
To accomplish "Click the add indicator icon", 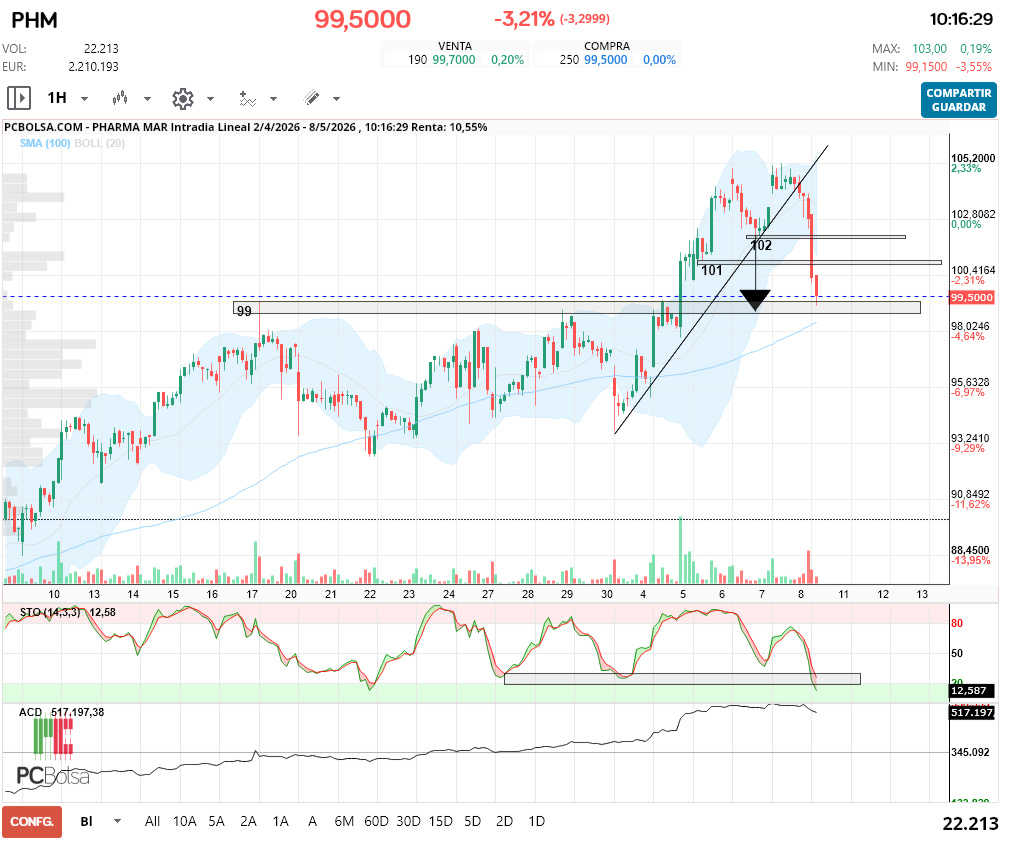I will click(x=247, y=98).
